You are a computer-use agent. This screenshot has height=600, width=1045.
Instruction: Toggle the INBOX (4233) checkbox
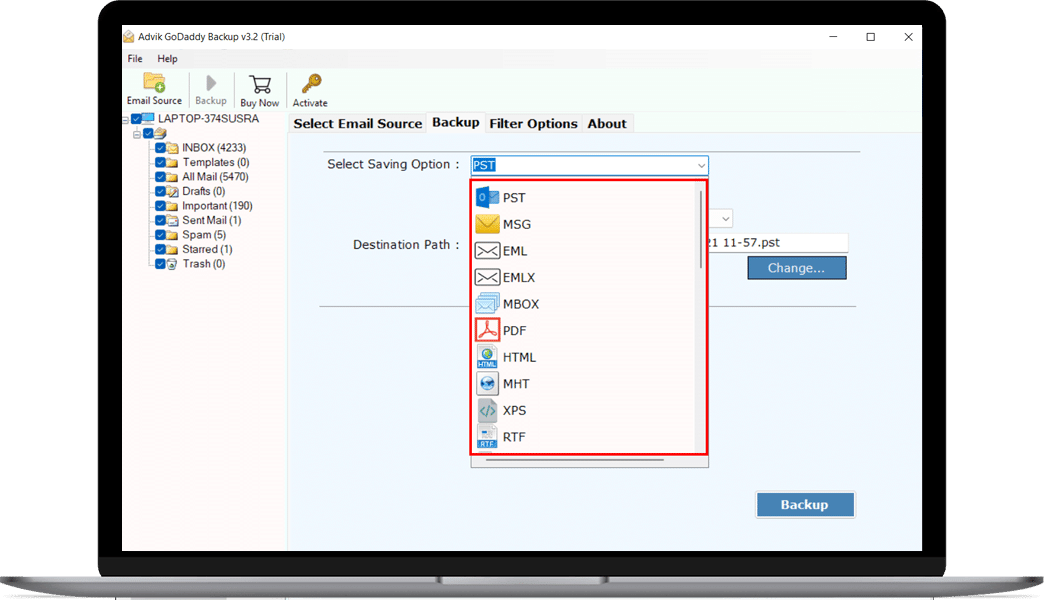tap(161, 148)
